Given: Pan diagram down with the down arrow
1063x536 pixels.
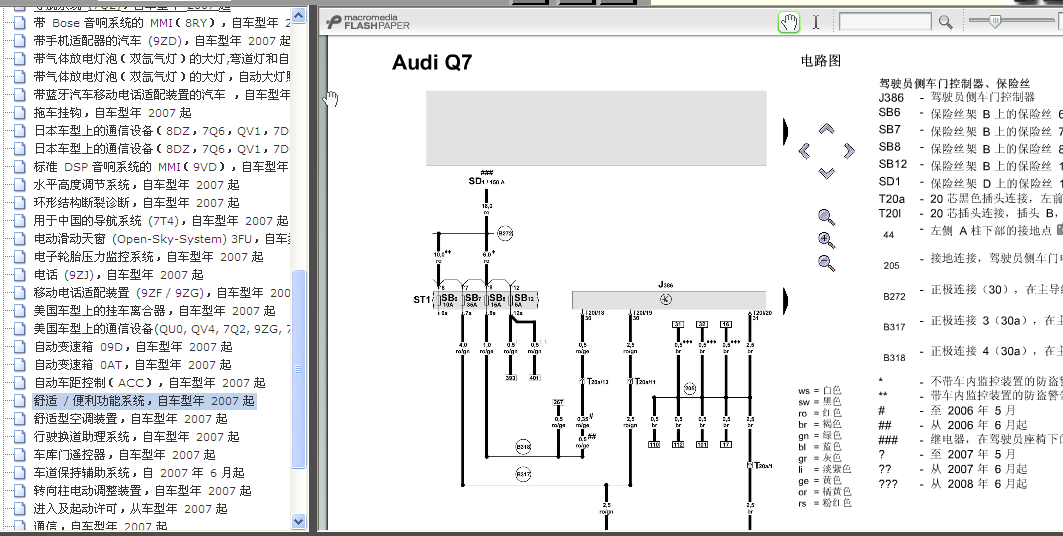Looking at the screenshot, I should [x=826, y=173].
